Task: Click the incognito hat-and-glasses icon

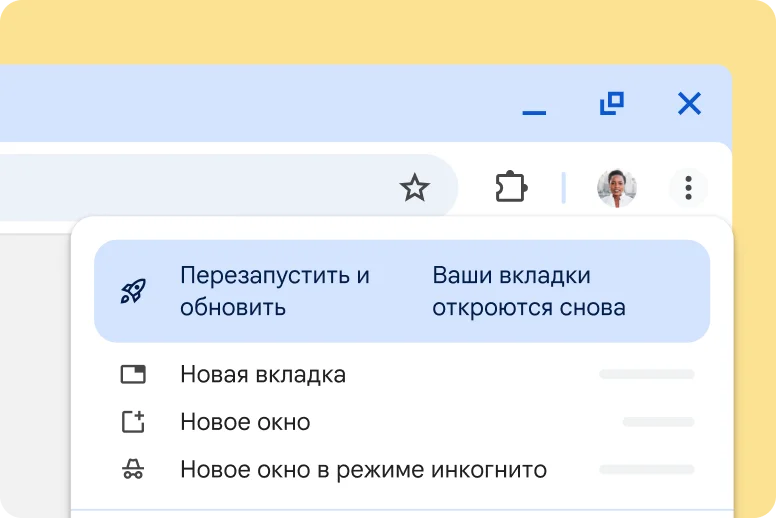Action: click(133, 469)
